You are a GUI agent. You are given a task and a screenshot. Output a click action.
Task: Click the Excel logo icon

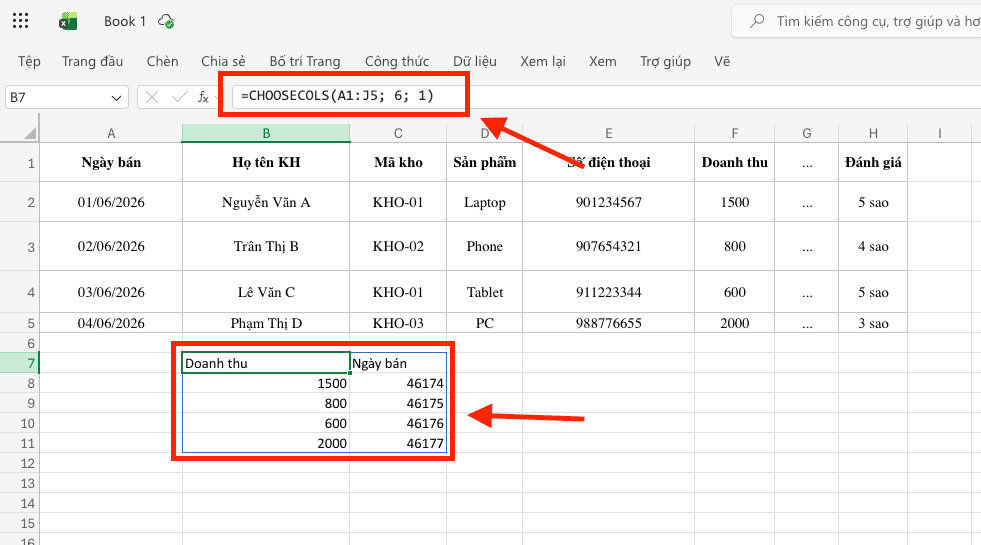click(x=68, y=21)
